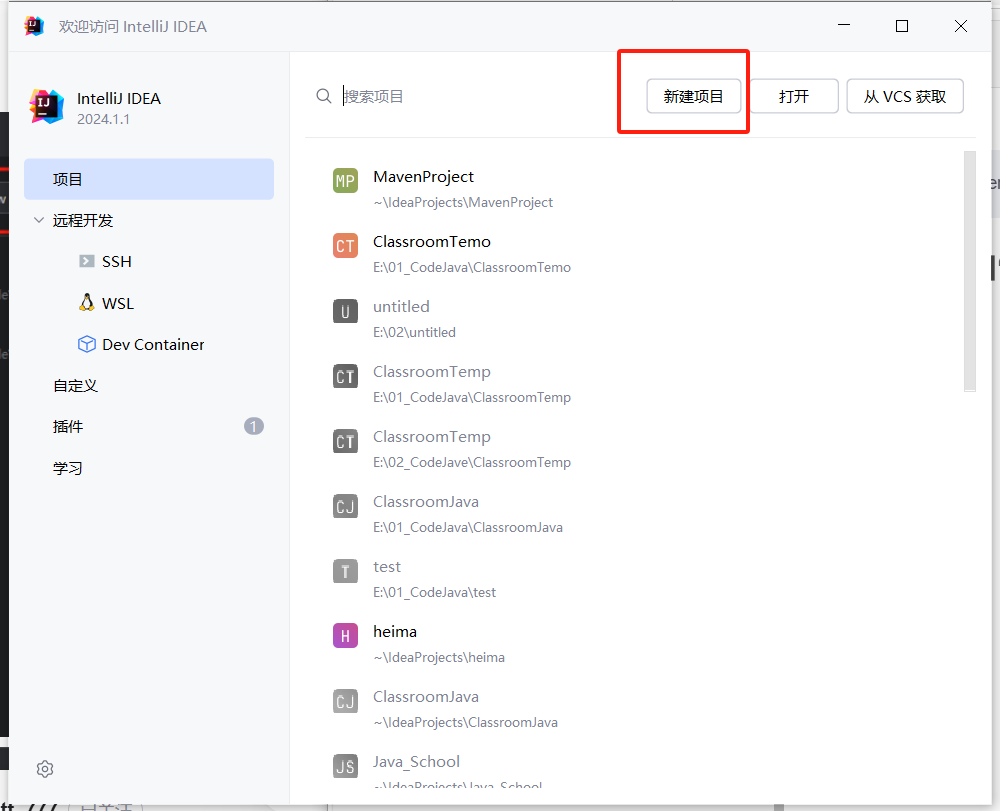
Task: Click CJ icon for E:\01_CodeJava\ClassroomJava
Action: (346, 506)
